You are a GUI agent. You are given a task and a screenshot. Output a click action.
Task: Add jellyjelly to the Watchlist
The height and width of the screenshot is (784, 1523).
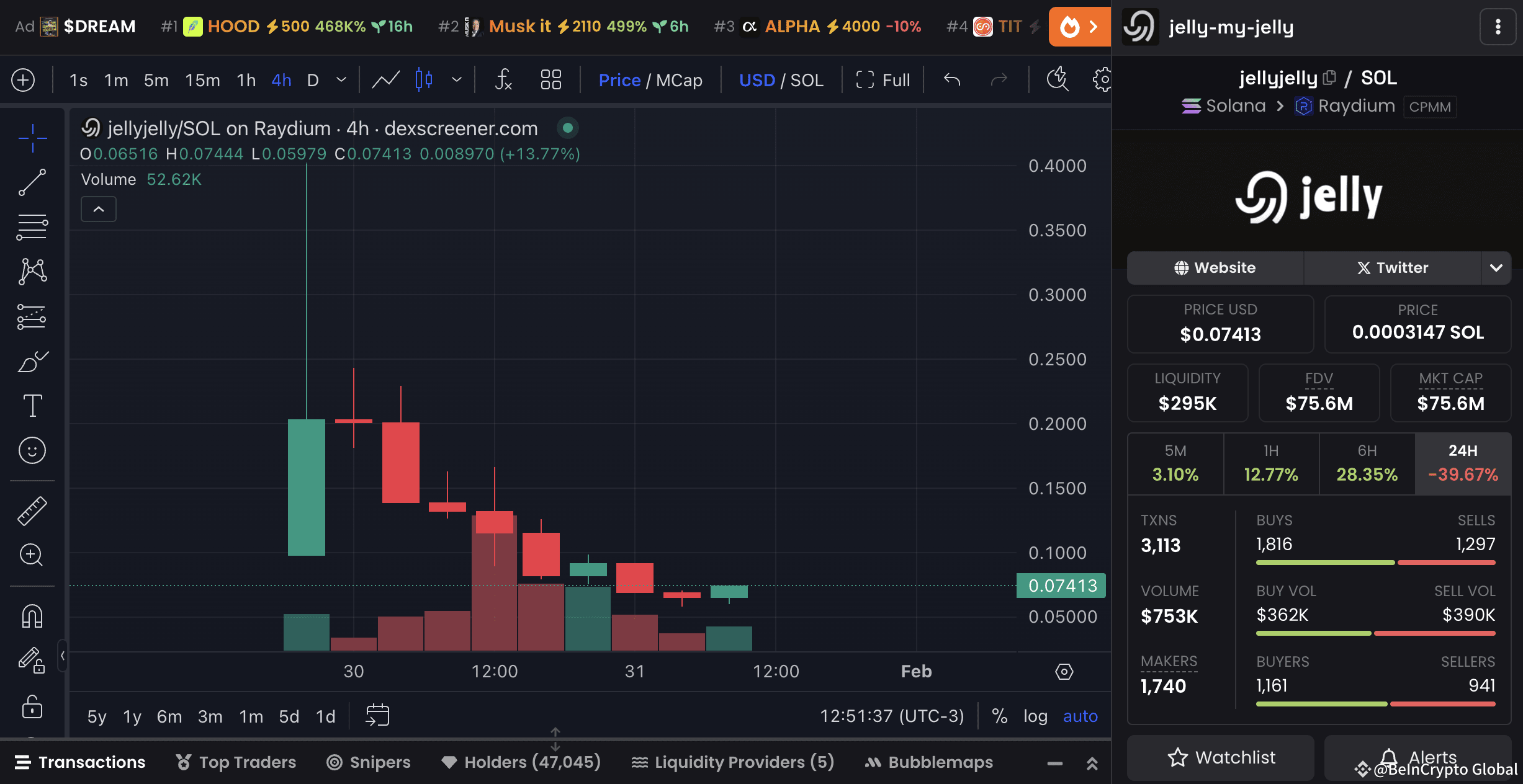click(x=1220, y=757)
